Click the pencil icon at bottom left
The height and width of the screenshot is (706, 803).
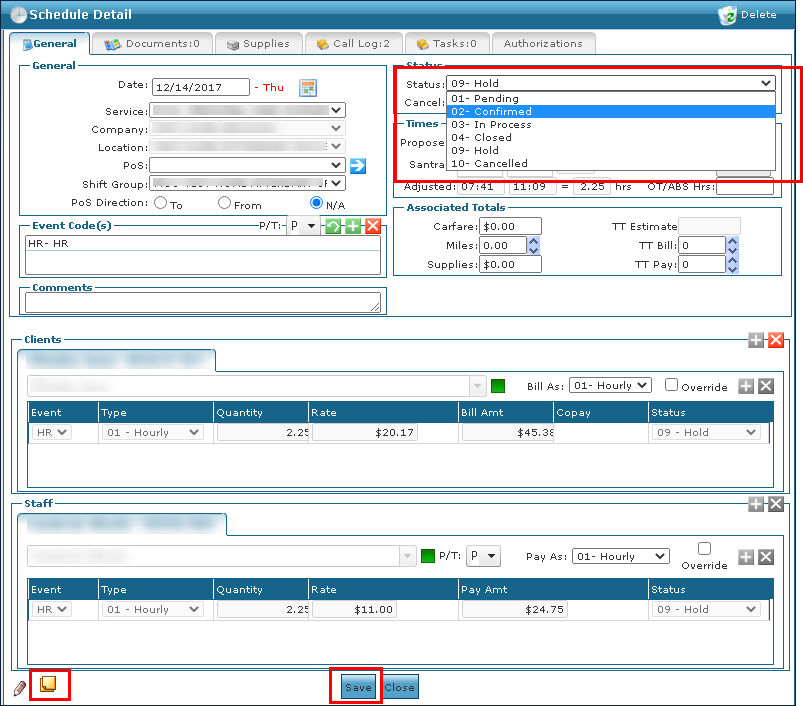[x=19, y=688]
